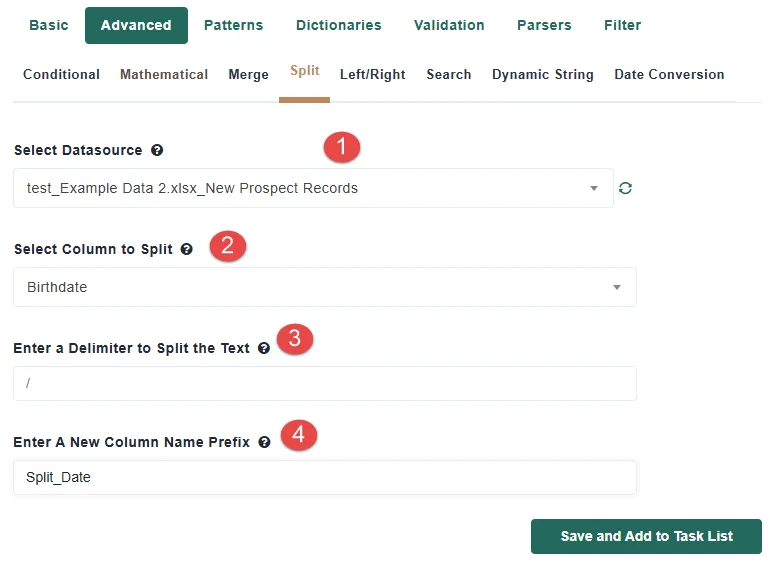Select the Conditional sub-tab
773x565 pixels.
(x=62, y=74)
